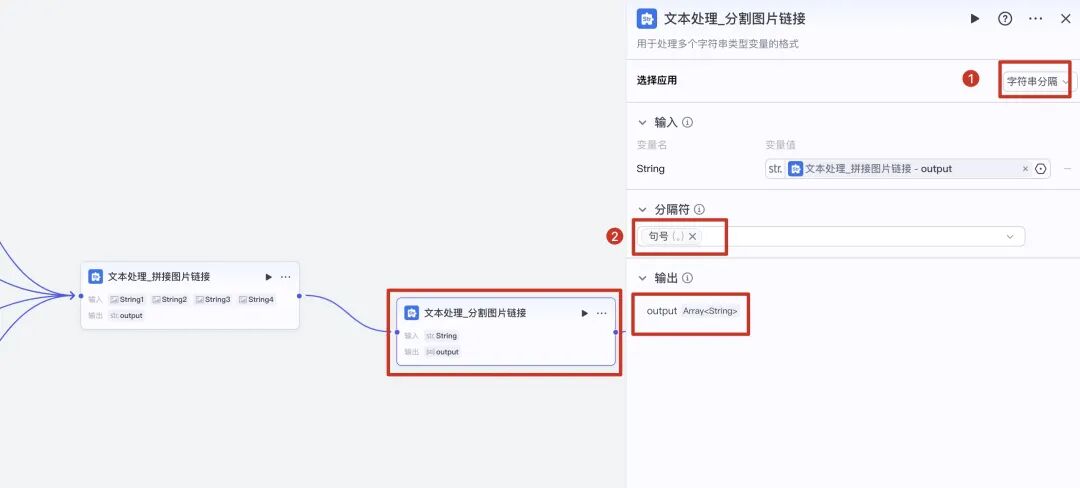Show info tooltip next to 分隔符

click(x=699, y=209)
